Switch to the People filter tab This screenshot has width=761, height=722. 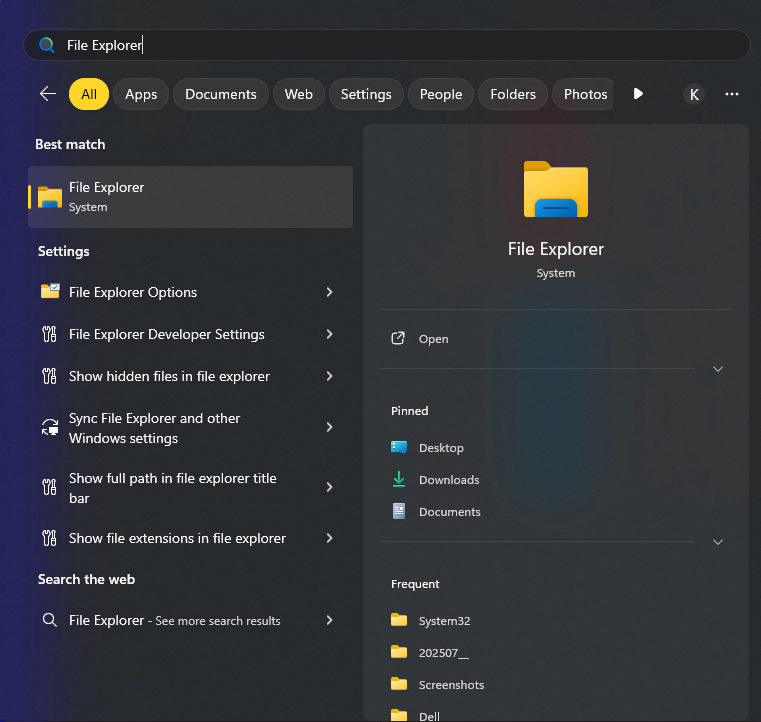441,94
